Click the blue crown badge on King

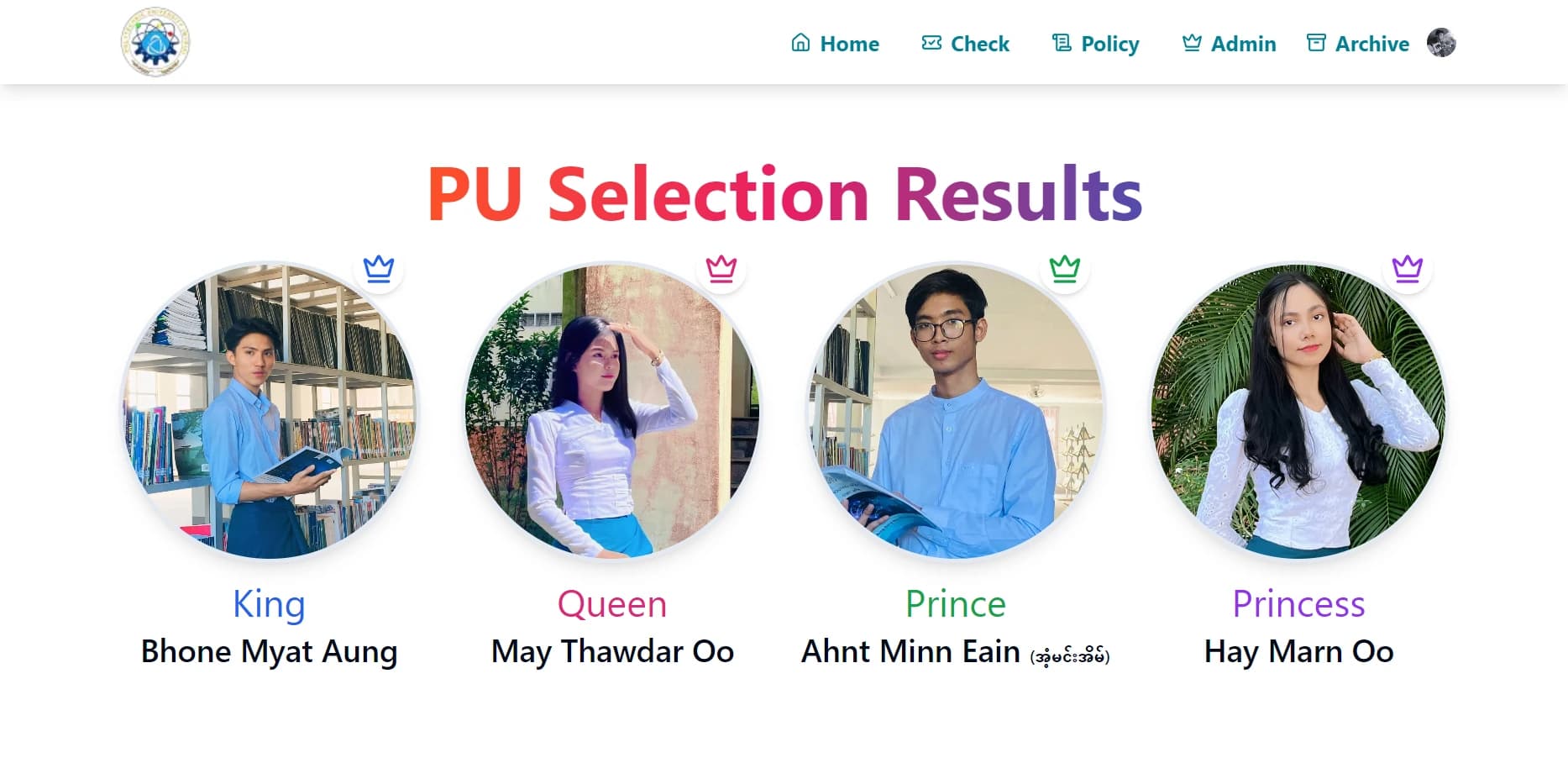[x=379, y=269]
